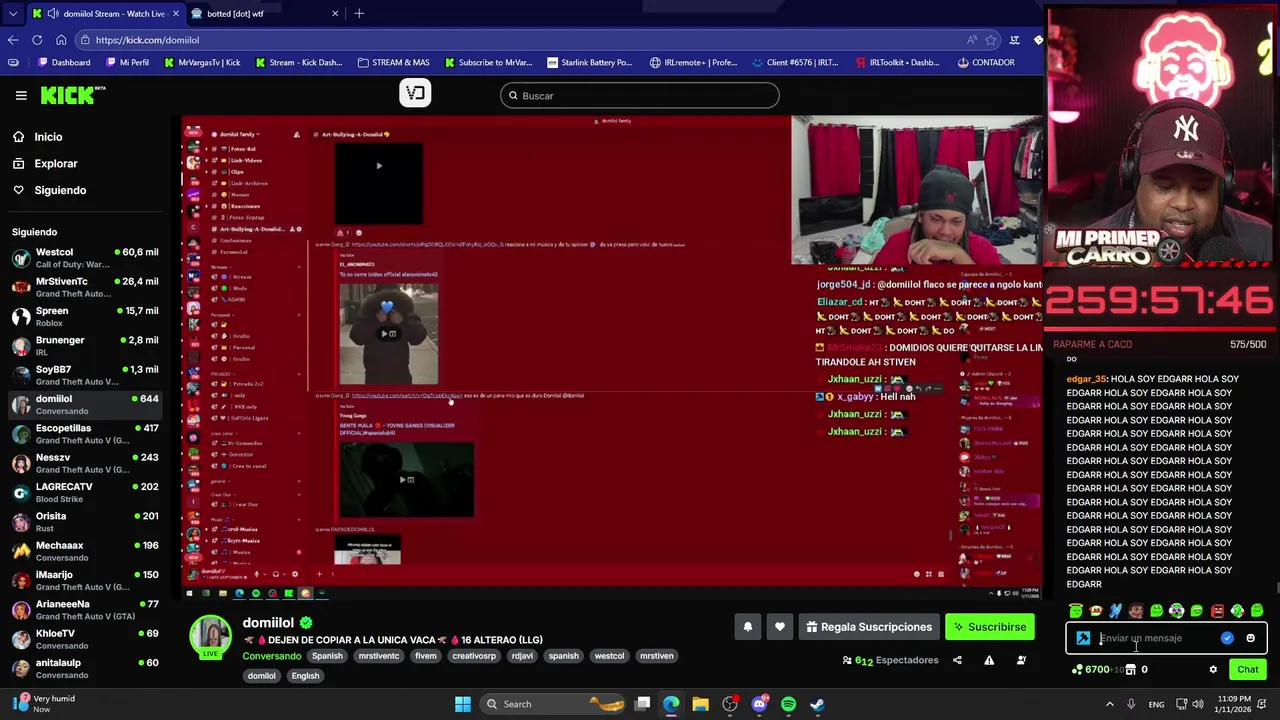1280x720 pixels.
Task: Select MrStivenTc in the following list
Action: pos(86,287)
